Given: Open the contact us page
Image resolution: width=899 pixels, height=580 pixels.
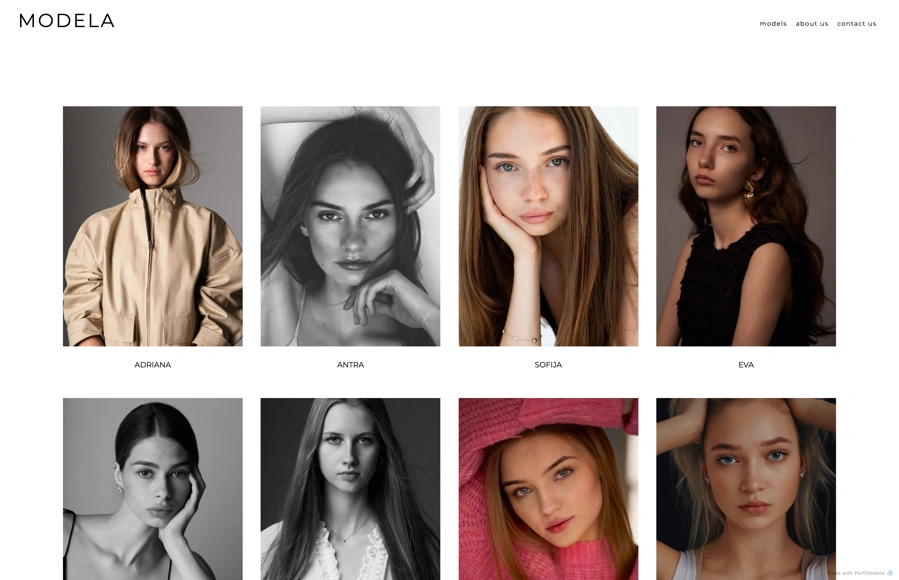Looking at the screenshot, I should (857, 23).
